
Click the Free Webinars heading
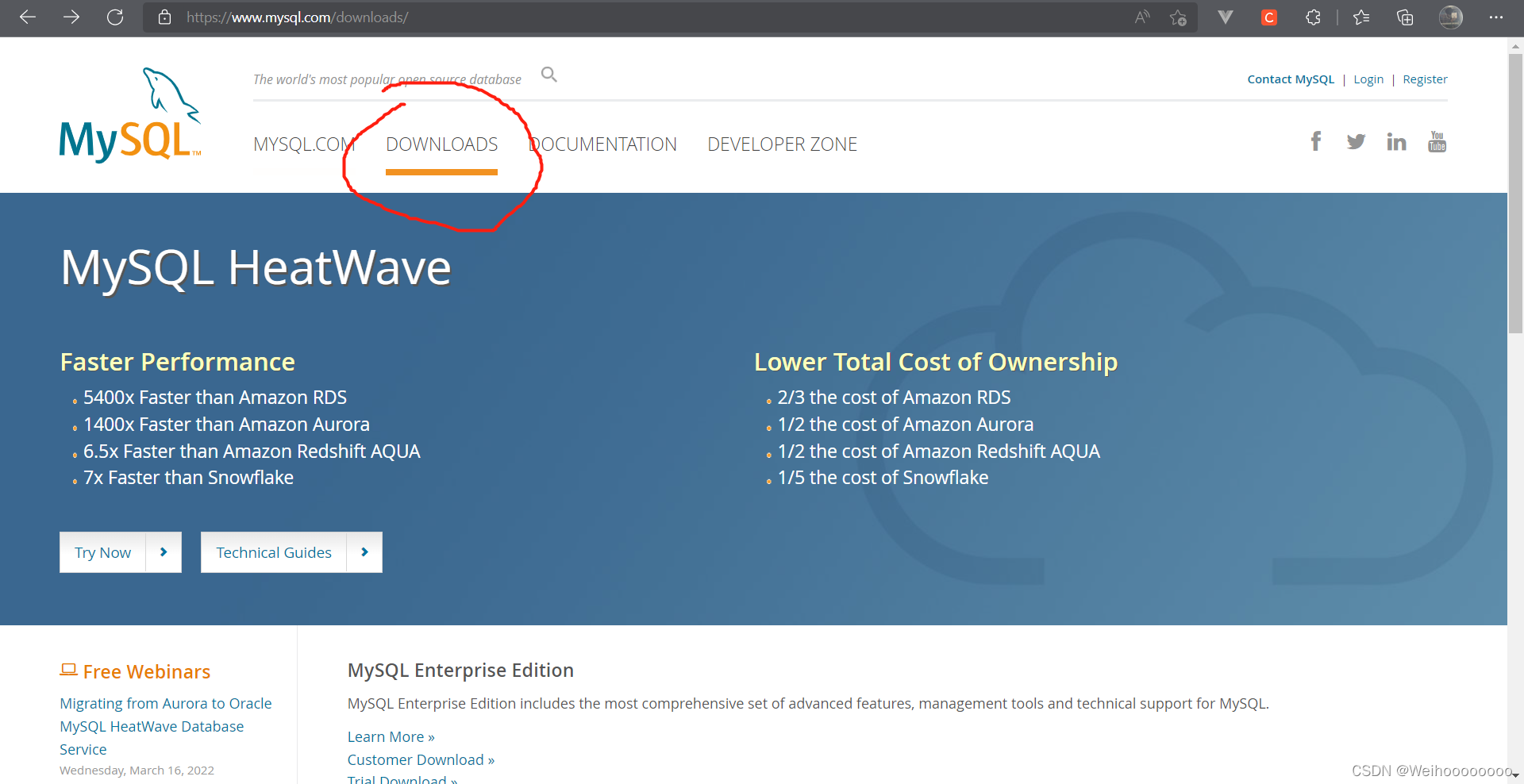[147, 672]
